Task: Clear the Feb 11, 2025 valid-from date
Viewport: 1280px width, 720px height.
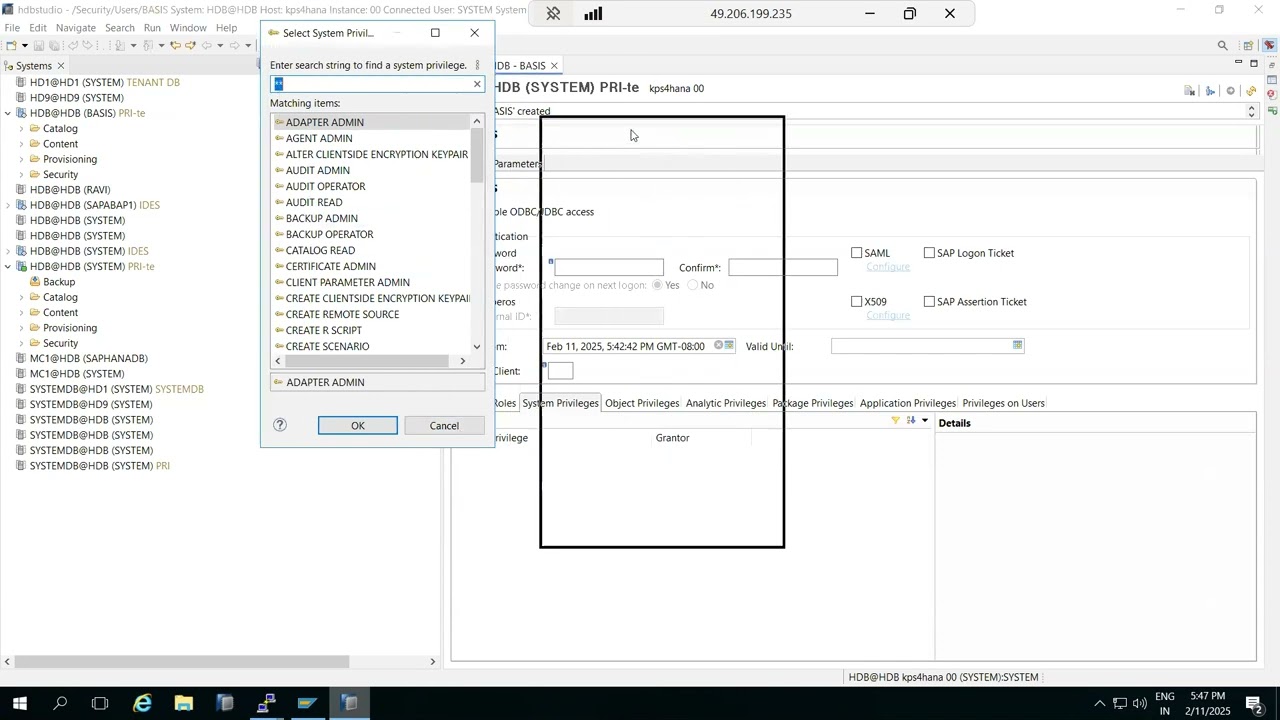Action: 718,346
